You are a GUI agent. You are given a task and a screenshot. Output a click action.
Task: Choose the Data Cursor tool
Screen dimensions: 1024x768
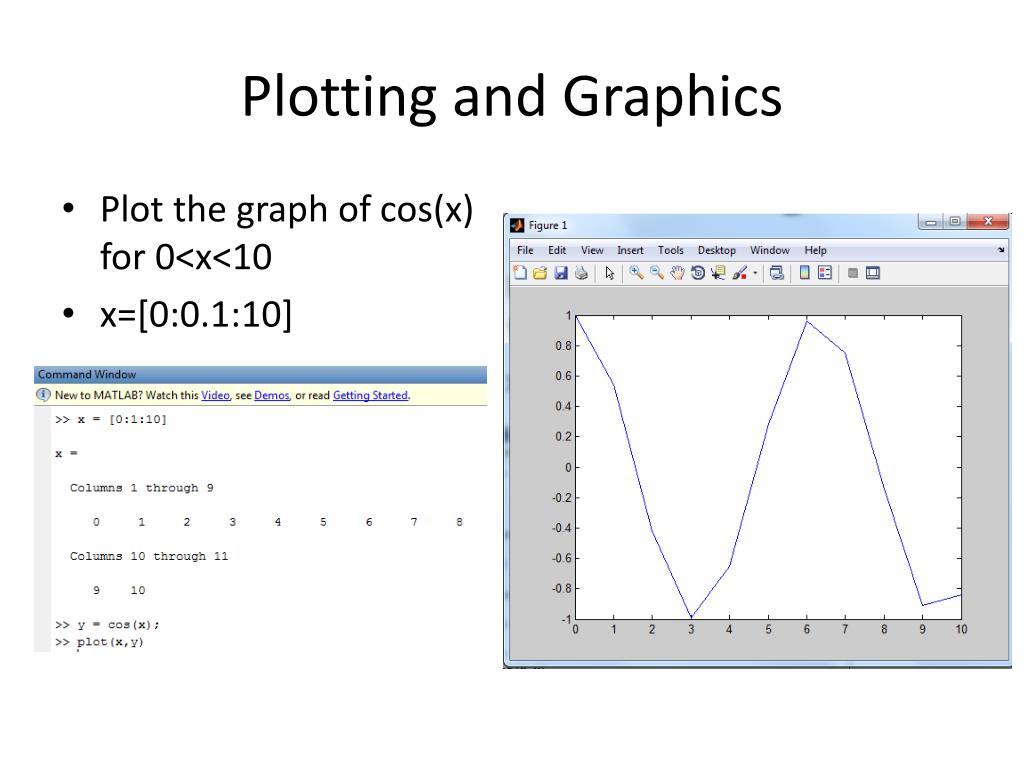click(x=718, y=273)
